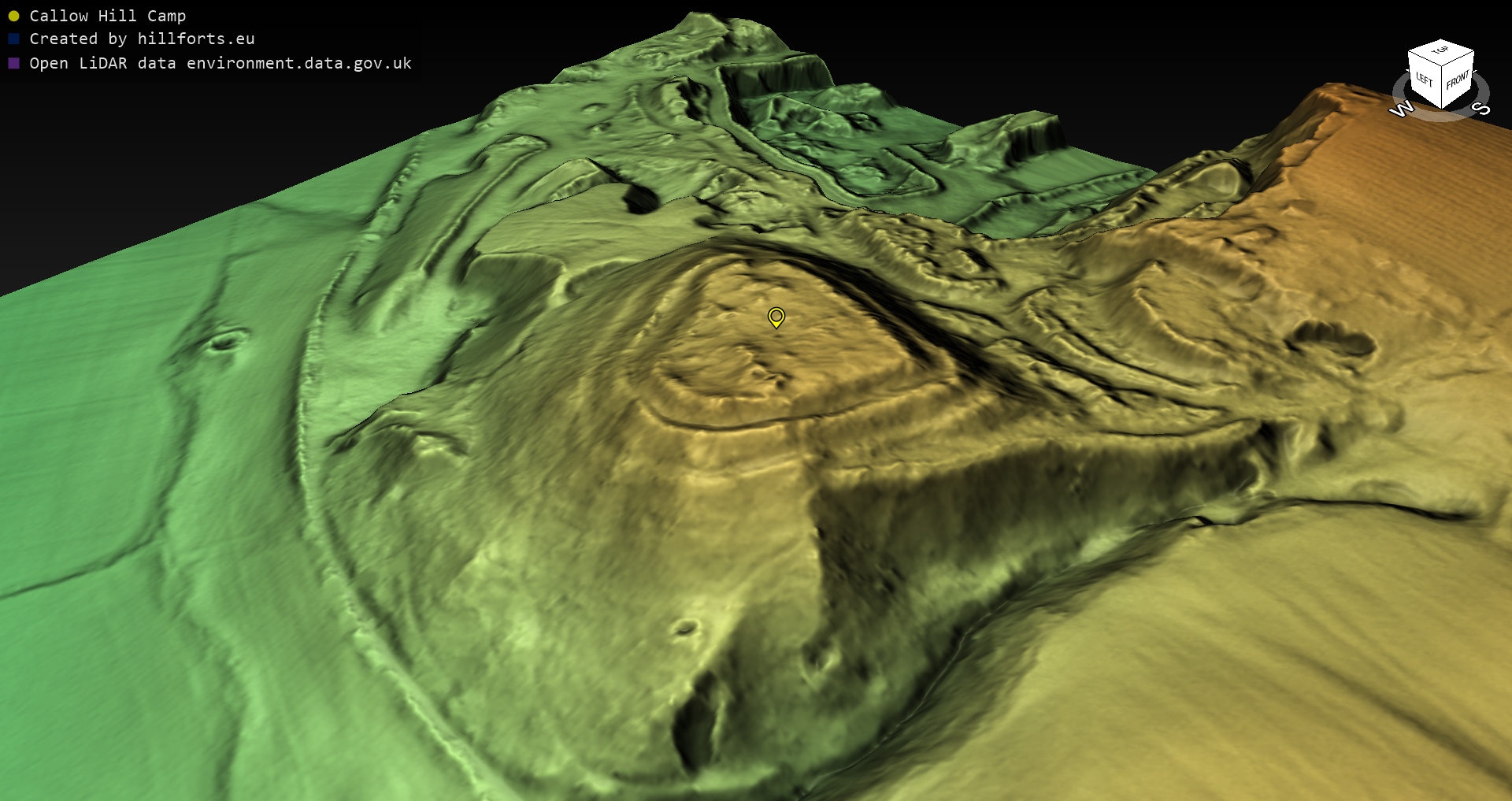Select the Callow Hill Camp label

107,16
